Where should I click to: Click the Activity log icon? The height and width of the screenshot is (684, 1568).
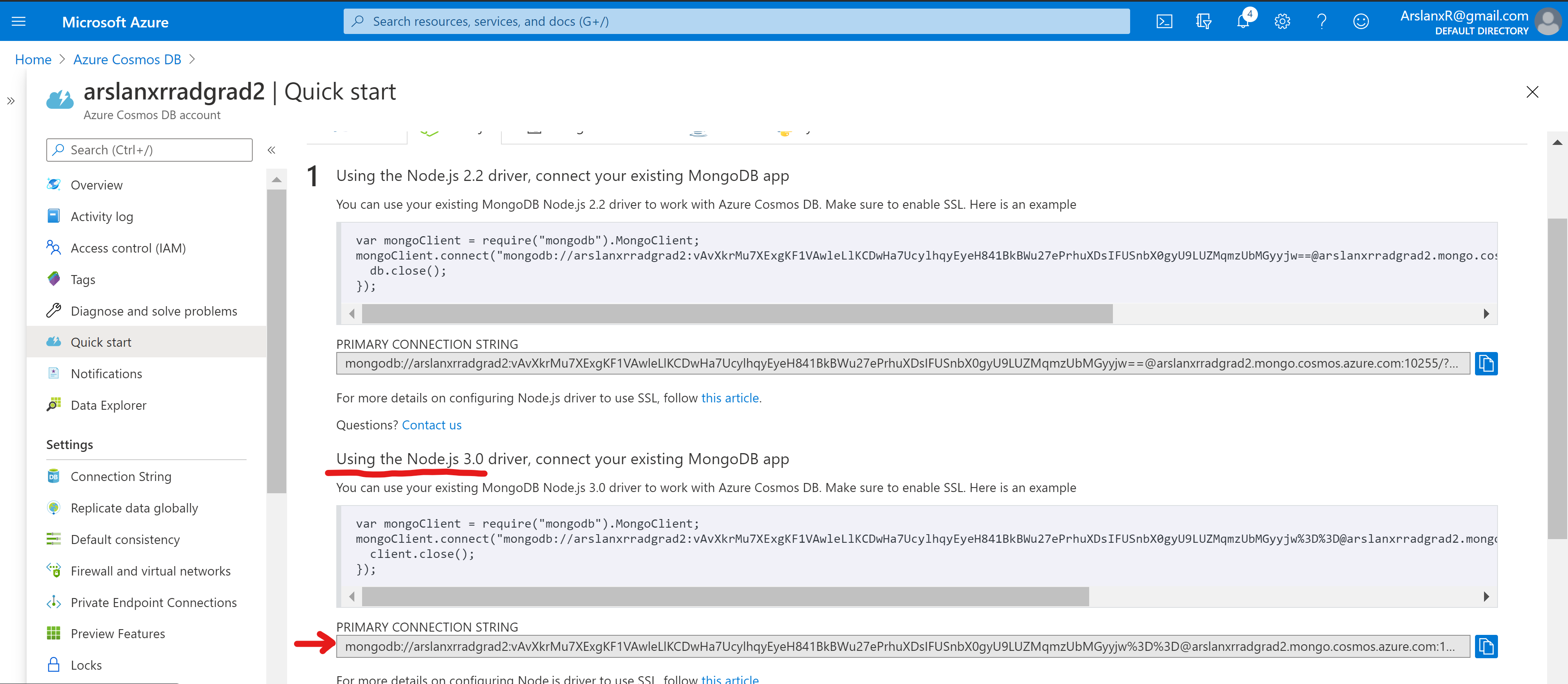54,215
